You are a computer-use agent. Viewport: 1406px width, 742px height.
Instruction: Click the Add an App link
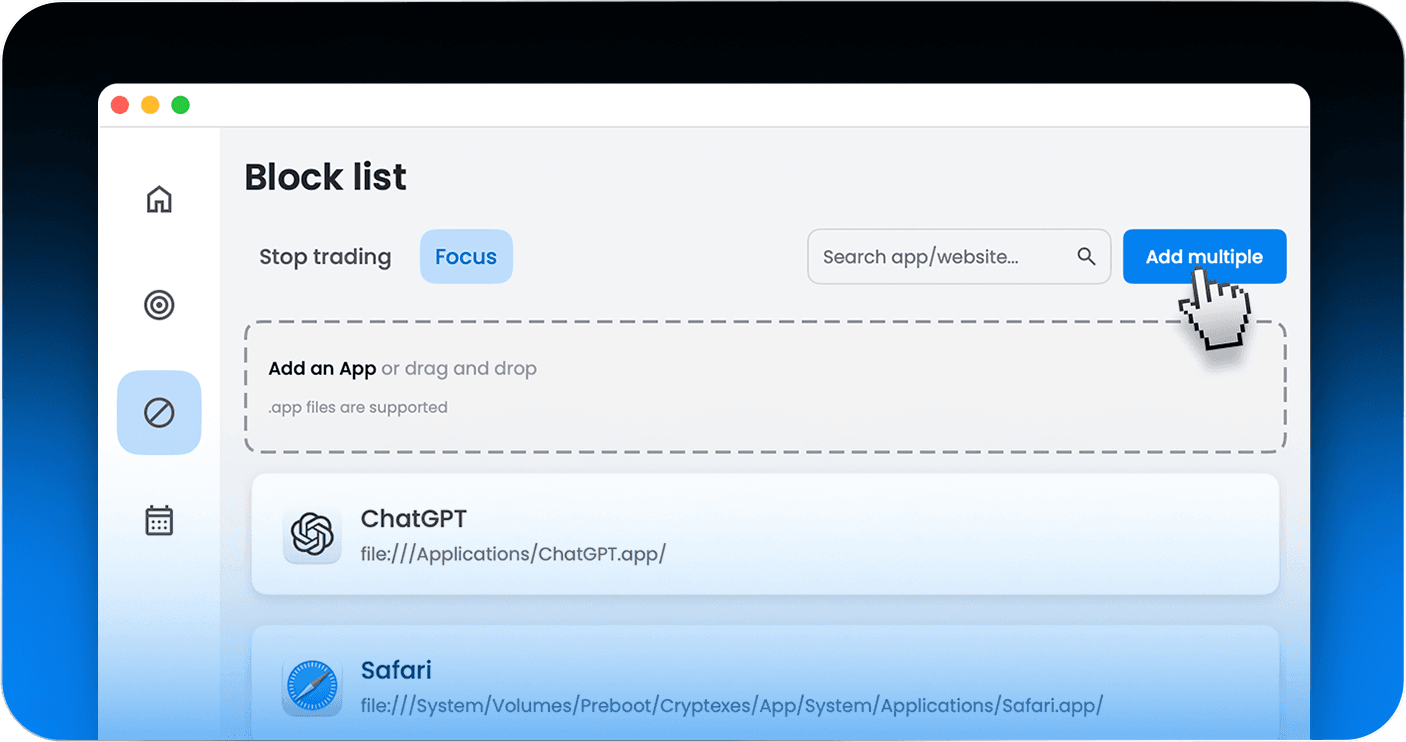322,368
